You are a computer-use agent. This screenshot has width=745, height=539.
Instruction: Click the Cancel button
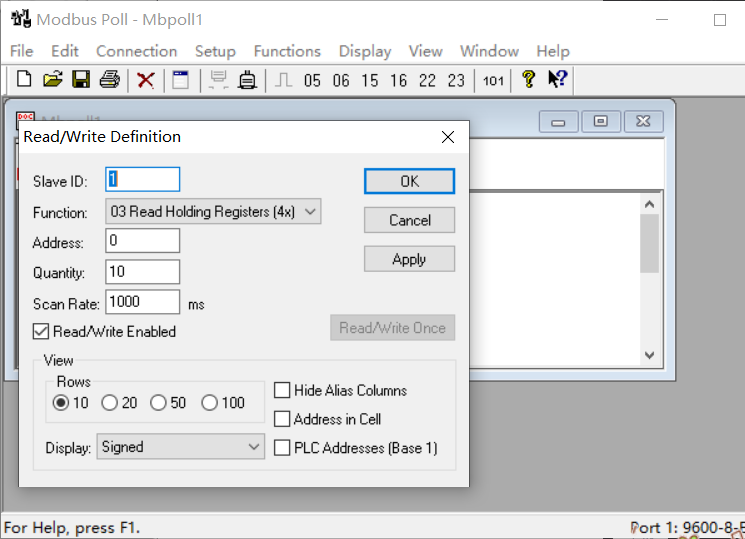tap(410, 220)
